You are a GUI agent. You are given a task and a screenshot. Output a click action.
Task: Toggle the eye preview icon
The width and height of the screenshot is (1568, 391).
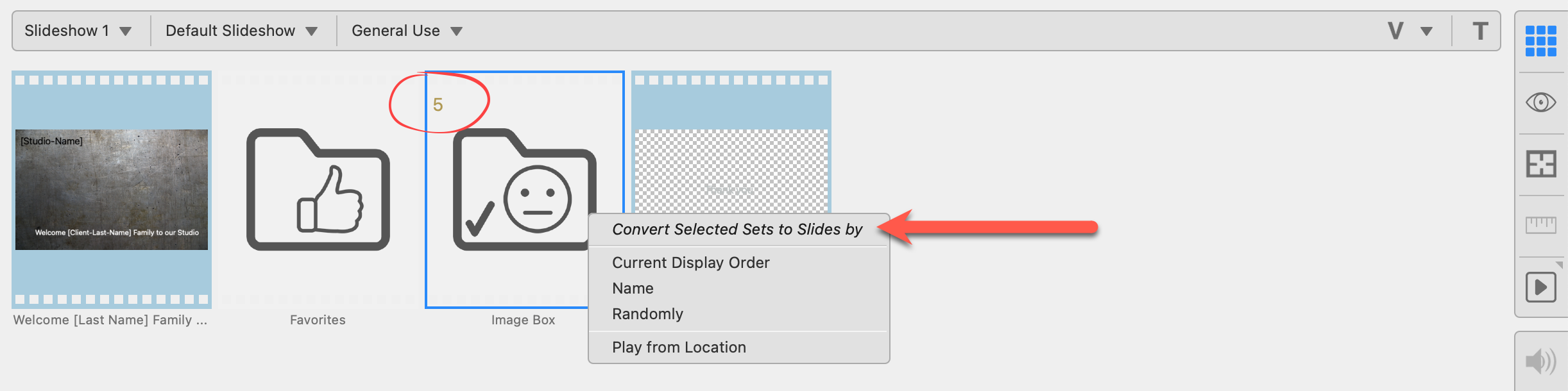[x=1540, y=103]
